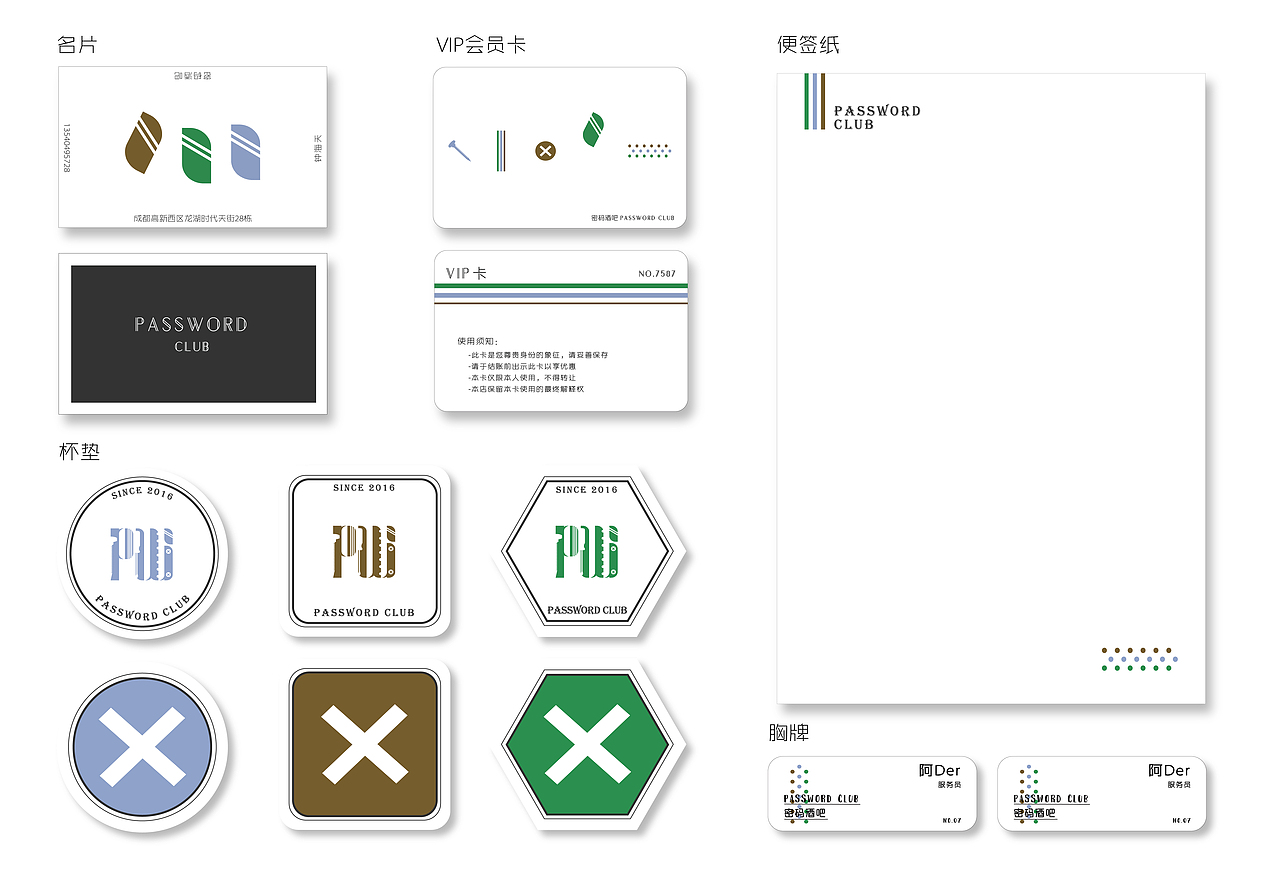Click the dark PASSWORD CLUB business card back
Viewport: 1280px width, 890px height.
[x=193, y=334]
